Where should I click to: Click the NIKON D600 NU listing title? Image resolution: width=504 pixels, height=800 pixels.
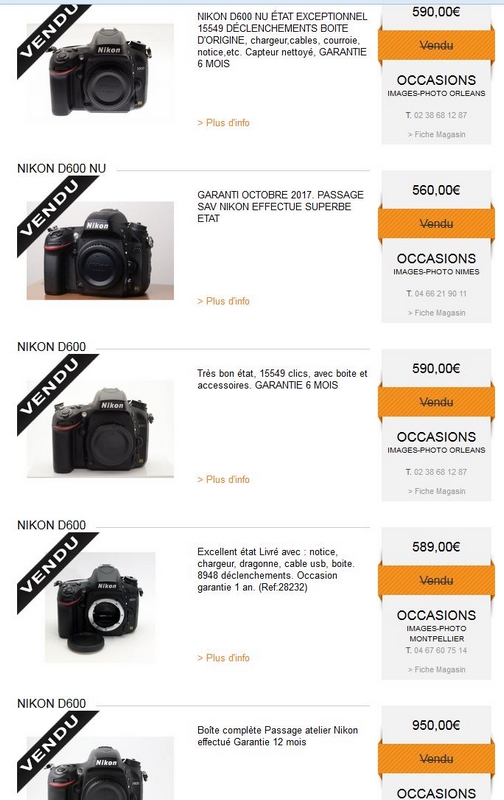(62, 168)
